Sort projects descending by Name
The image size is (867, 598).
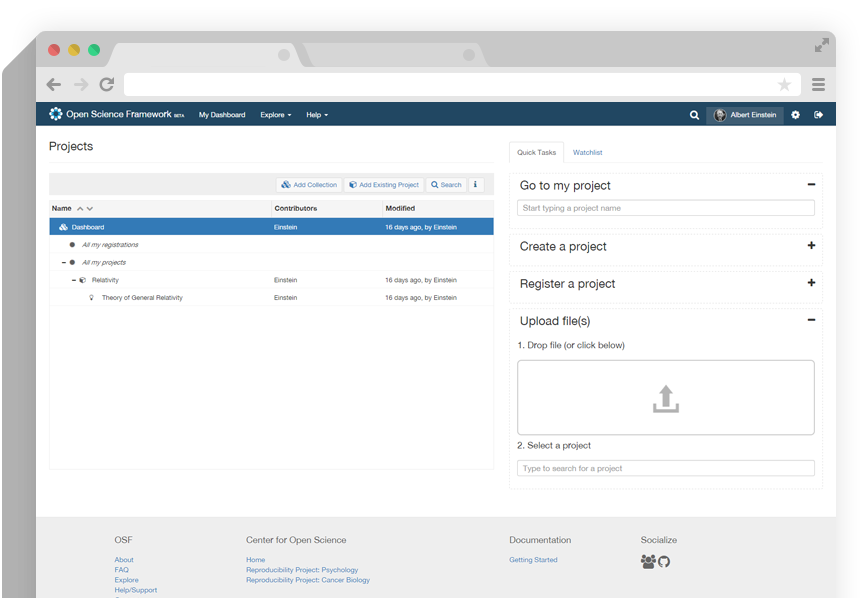click(x=89, y=208)
